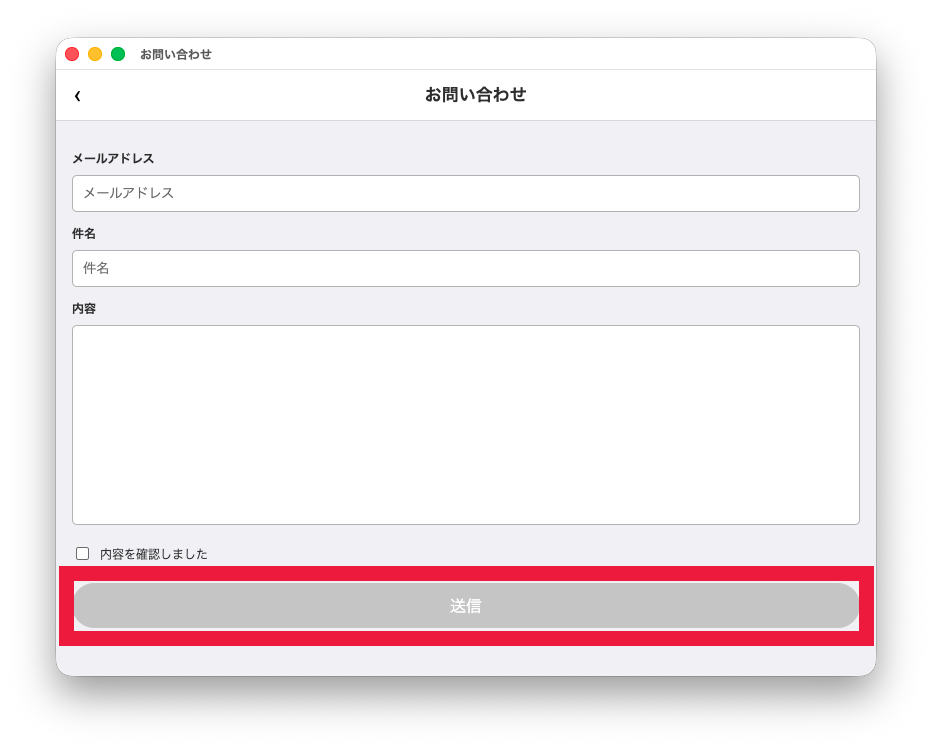Viewport: 932px width, 744px height.
Task: Close the お問い合わせ window
Action: pyautogui.click(x=72, y=54)
